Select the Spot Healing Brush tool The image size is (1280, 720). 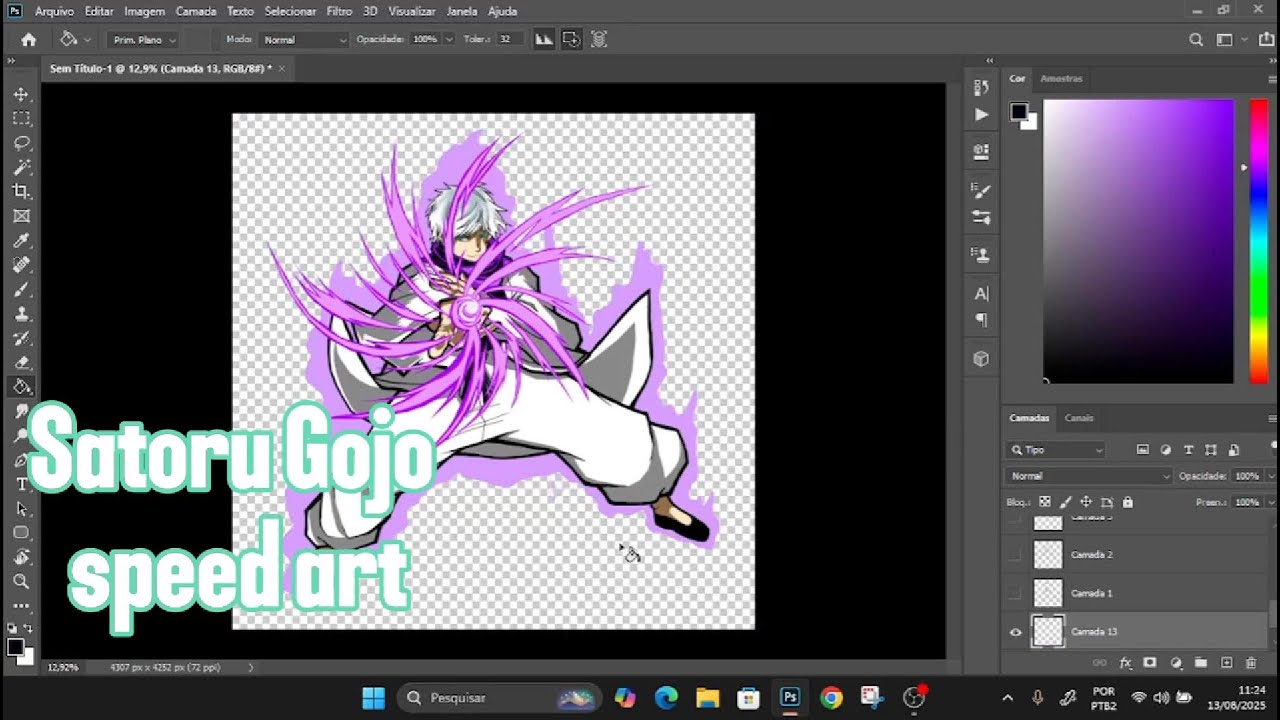point(21,265)
